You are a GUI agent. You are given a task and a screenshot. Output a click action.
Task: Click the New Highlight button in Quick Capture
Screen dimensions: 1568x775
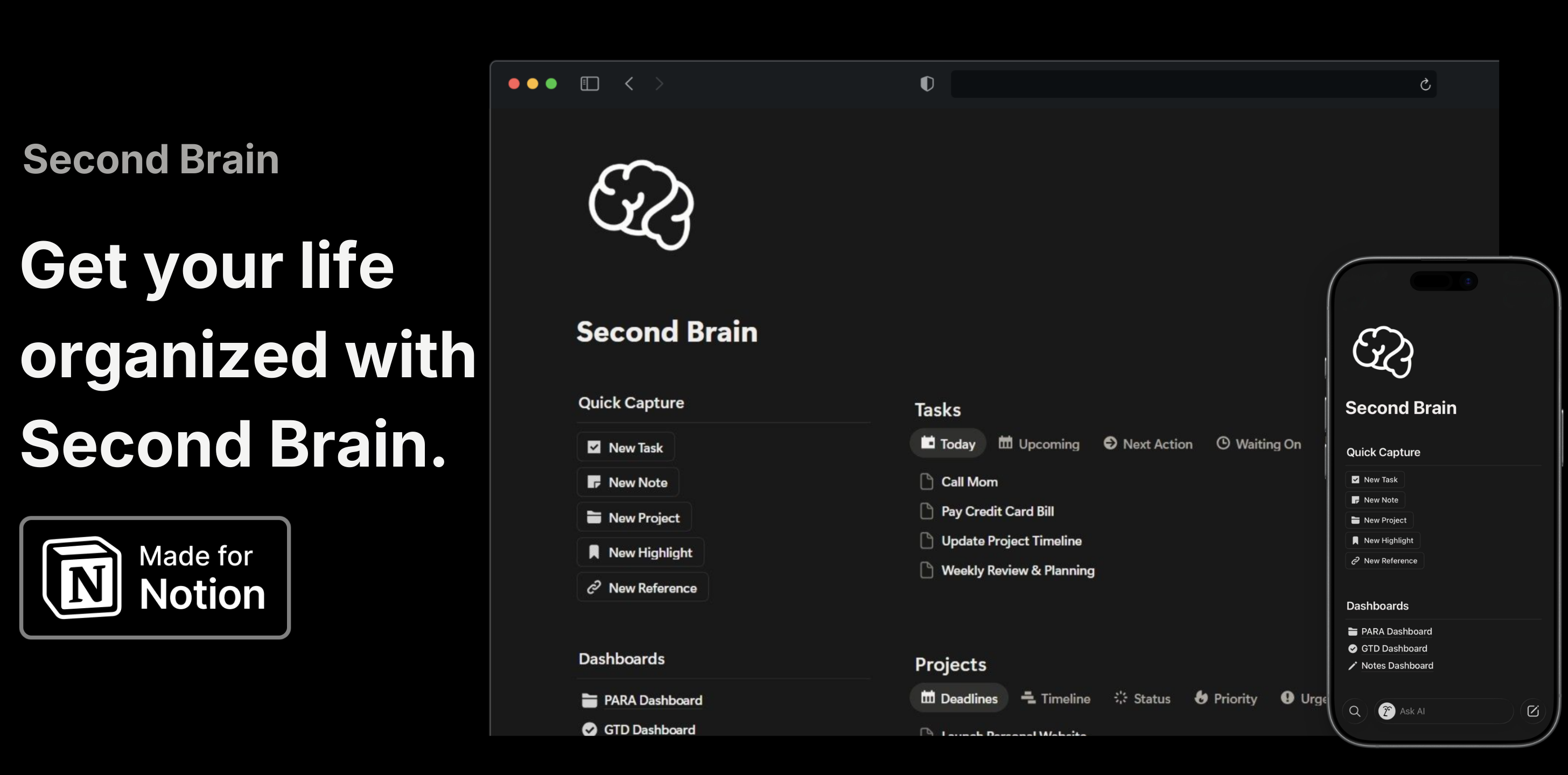[640, 552]
